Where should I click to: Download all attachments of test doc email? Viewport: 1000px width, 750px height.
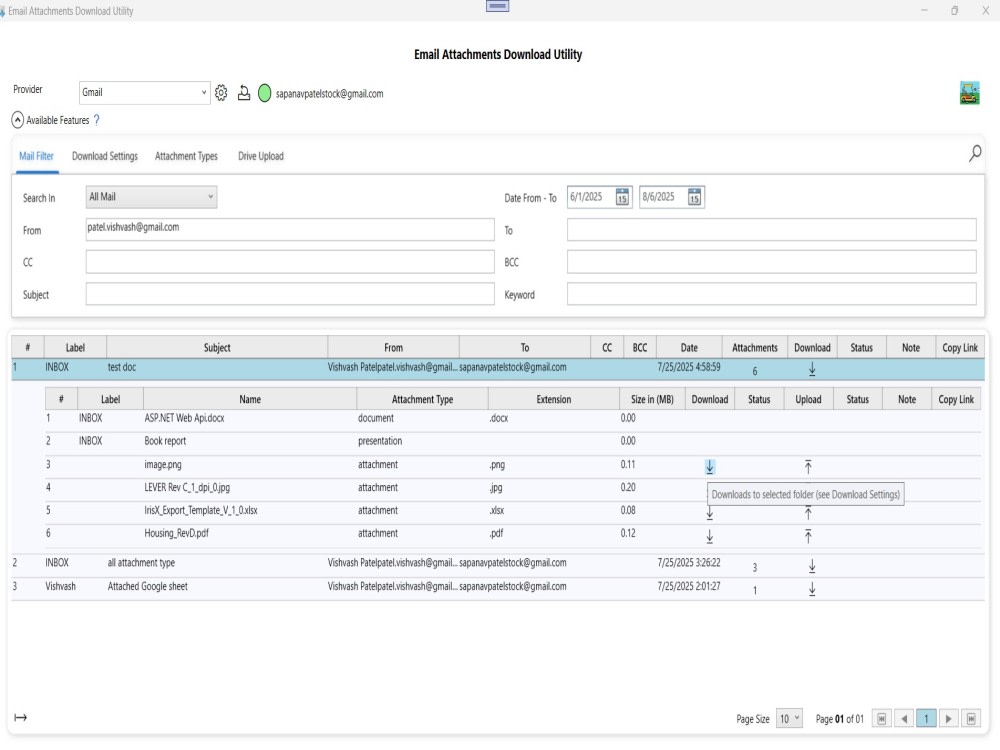click(812, 369)
